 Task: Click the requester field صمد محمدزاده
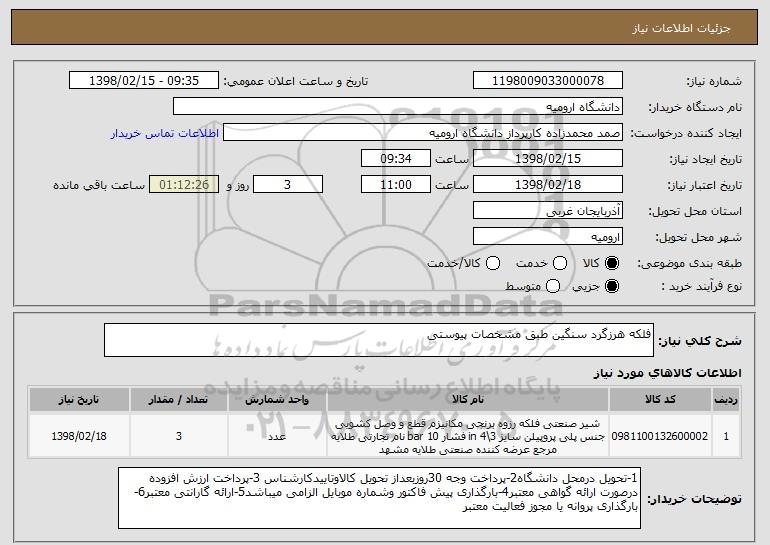pos(423,133)
